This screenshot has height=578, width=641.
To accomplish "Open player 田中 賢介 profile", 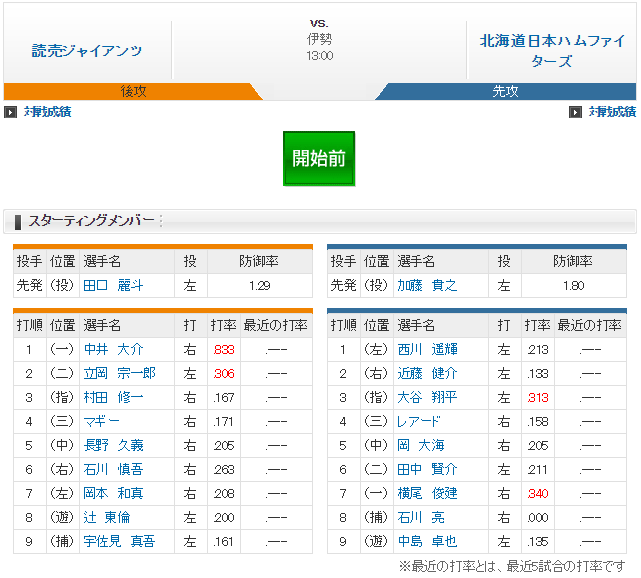I will pyautogui.click(x=427, y=469).
